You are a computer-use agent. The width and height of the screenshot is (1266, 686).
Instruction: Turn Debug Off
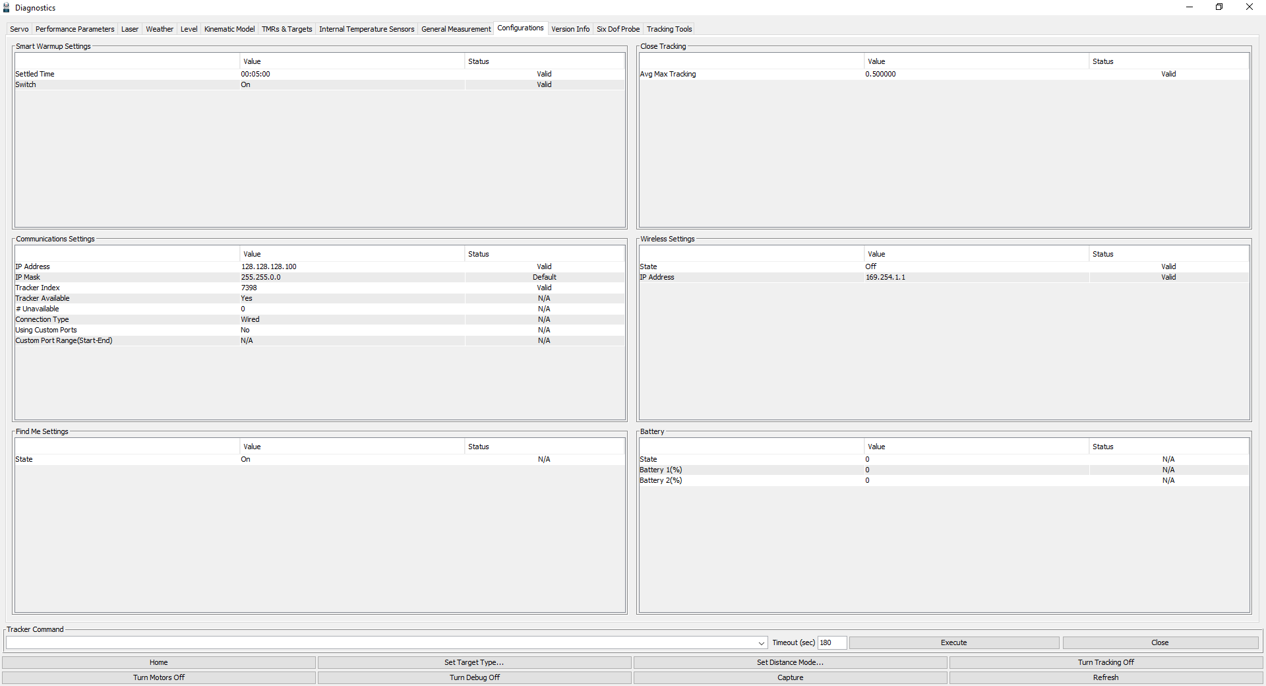(x=474, y=677)
